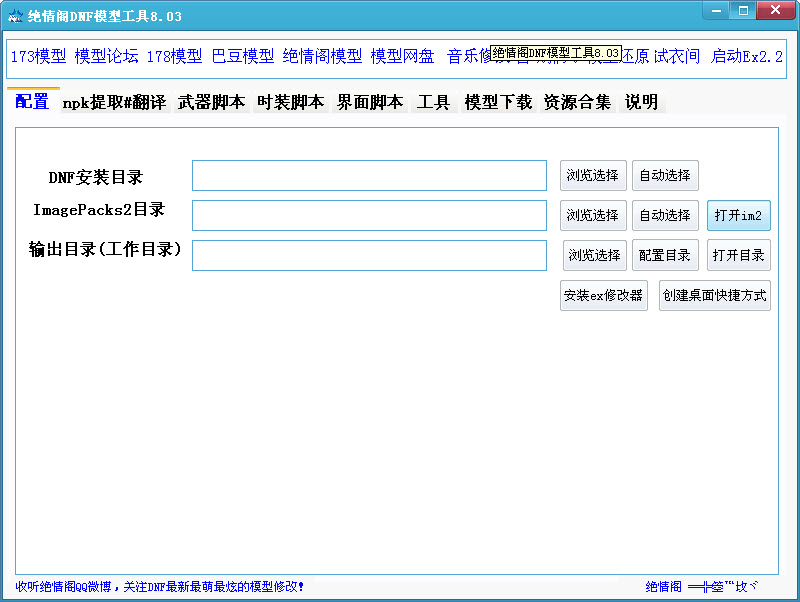Focus the 输出目录 input field

click(x=369, y=255)
